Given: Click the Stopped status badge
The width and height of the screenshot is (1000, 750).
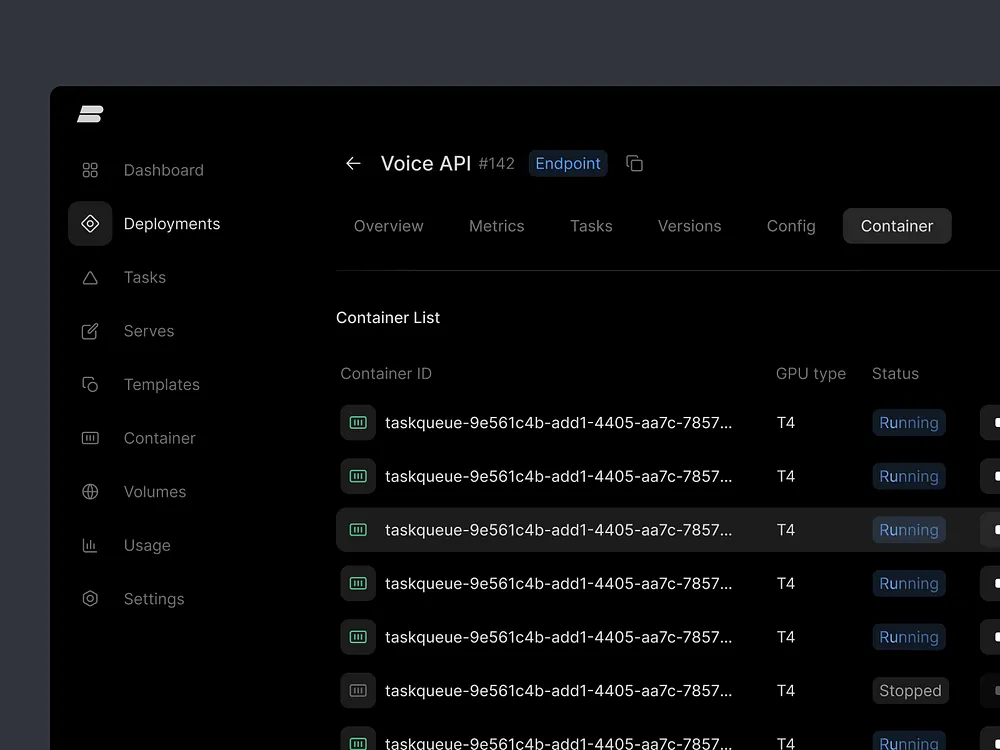Looking at the screenshot, I should click(x=909, y=691).
